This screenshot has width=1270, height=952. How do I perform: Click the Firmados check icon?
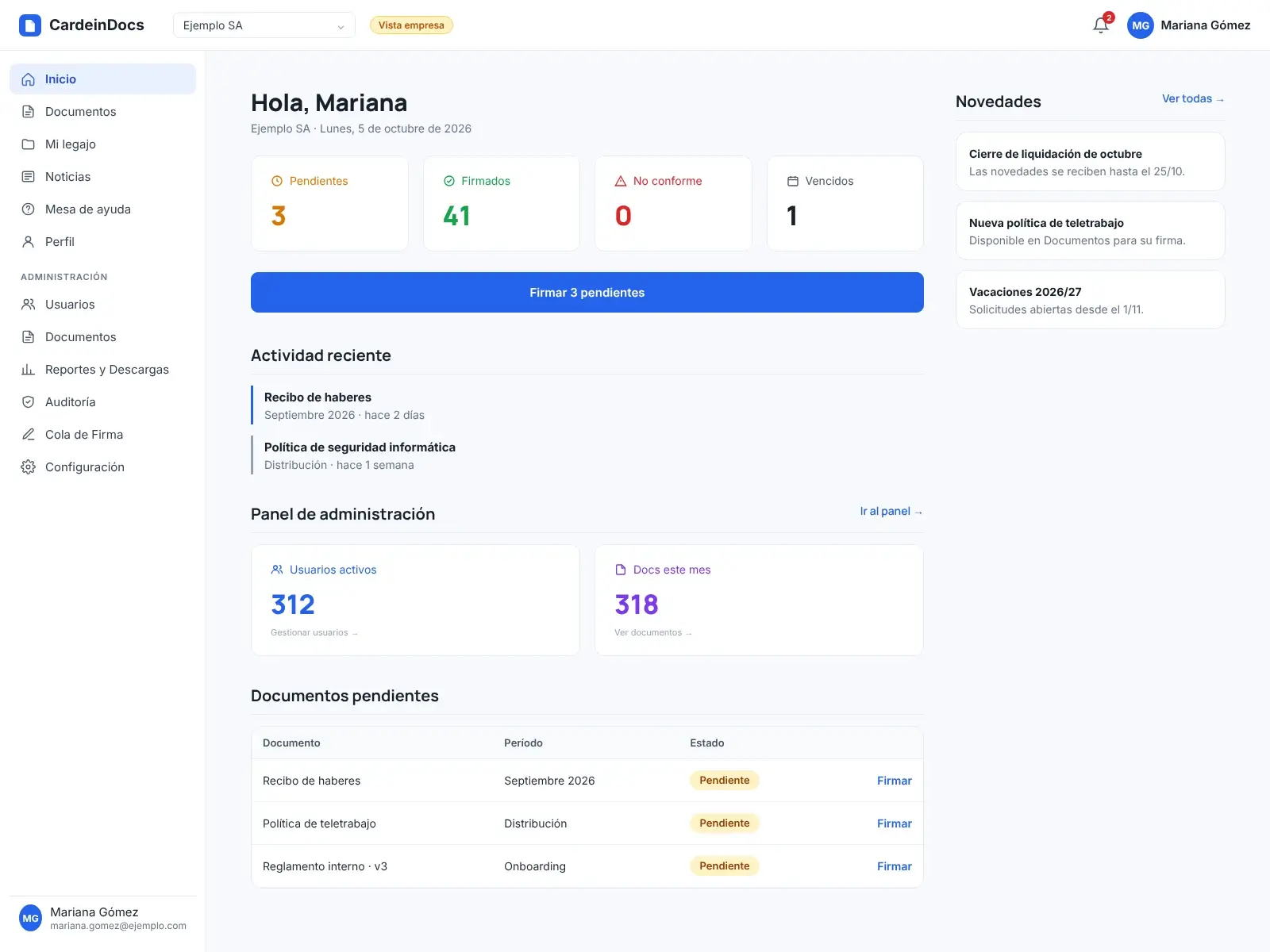click(x=449, y=181)
